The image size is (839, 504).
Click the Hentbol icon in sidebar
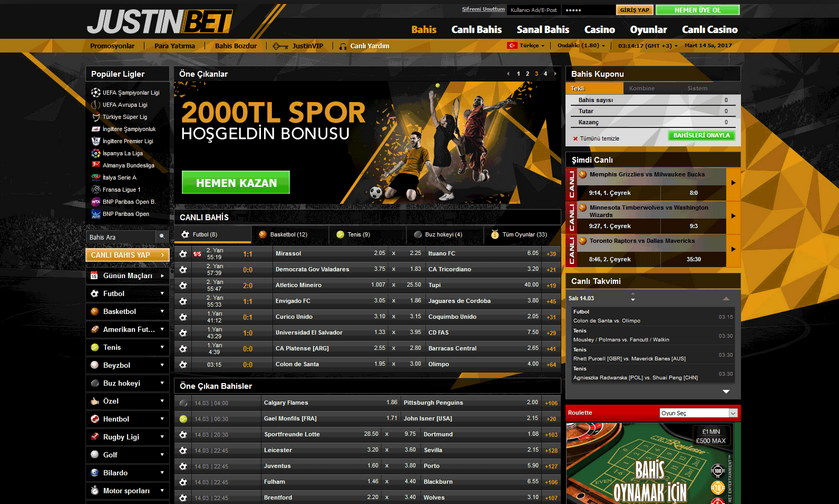point(95,419)
